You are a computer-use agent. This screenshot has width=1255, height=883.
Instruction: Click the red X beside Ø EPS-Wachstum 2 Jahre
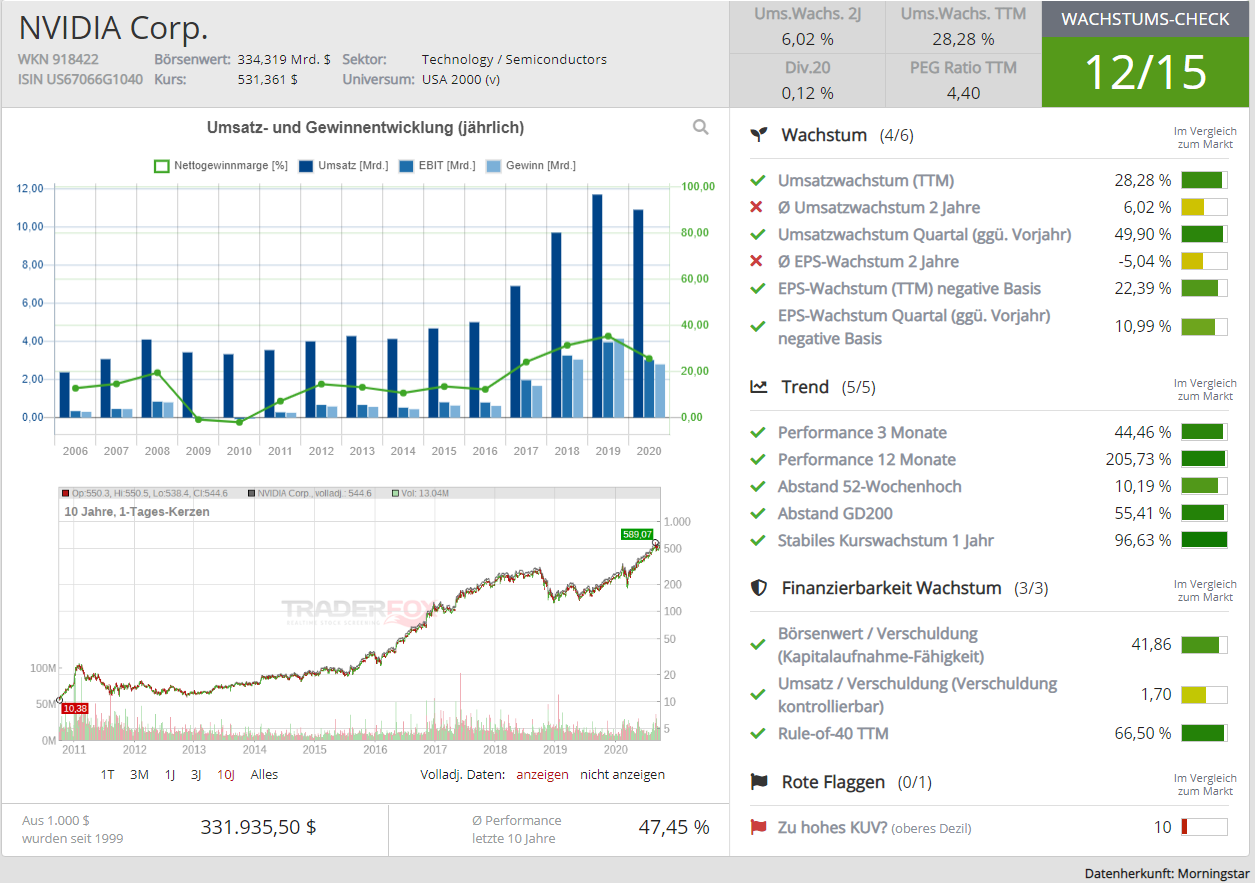tap(757, 261)
